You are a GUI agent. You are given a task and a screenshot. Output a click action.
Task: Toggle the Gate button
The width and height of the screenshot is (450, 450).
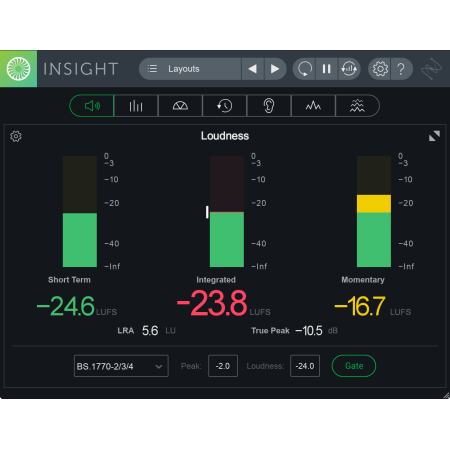[354, 366]
